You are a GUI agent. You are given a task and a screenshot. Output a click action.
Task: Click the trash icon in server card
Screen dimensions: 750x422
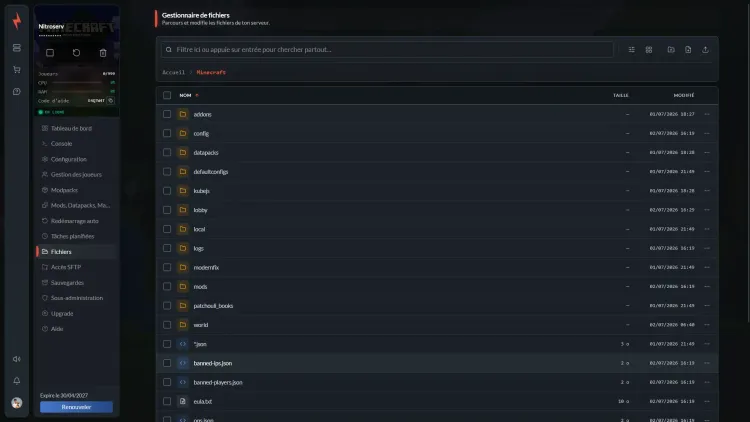click(x=103, y=53)
